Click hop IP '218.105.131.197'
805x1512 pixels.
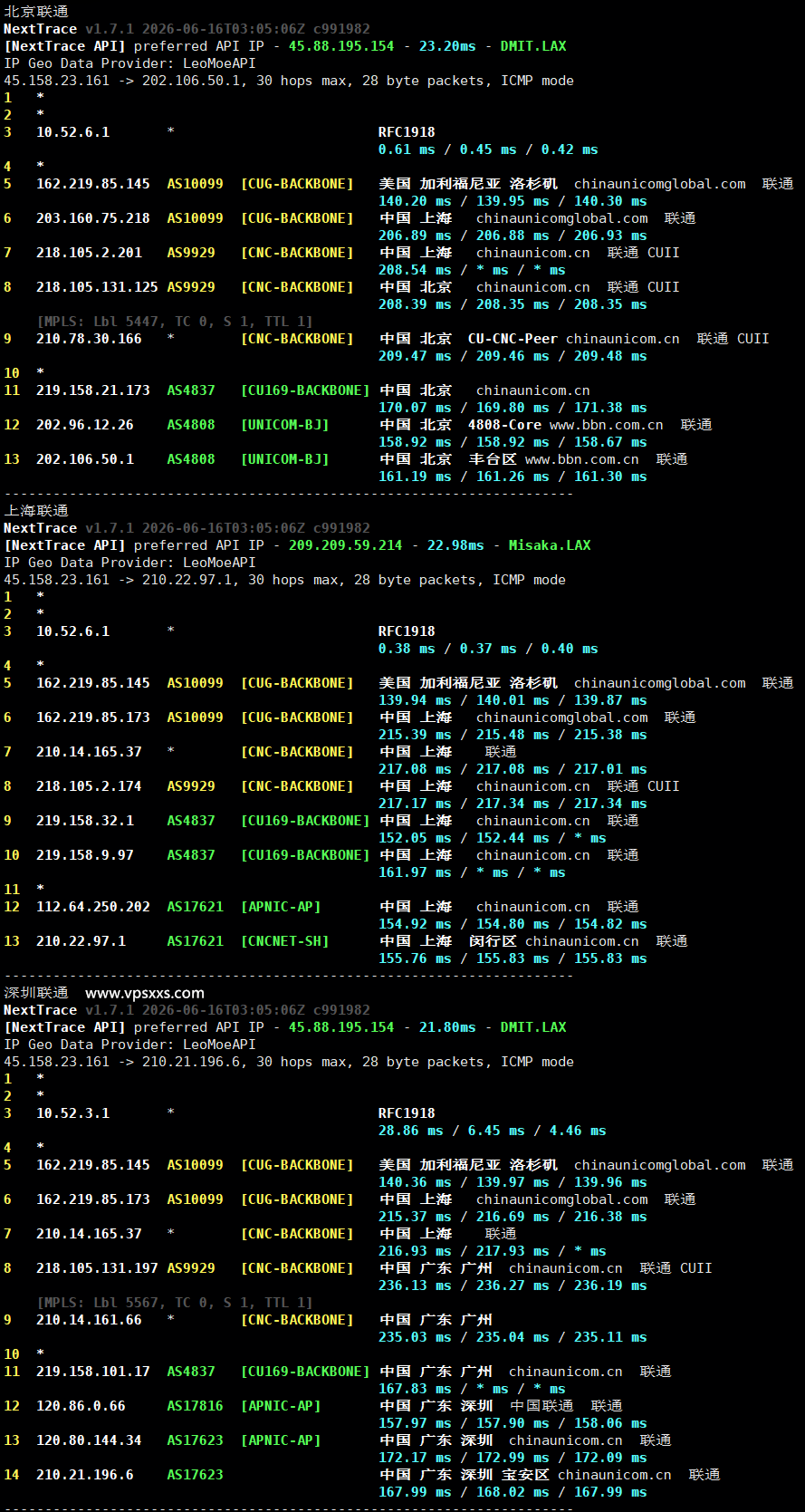click(97, 1268)
